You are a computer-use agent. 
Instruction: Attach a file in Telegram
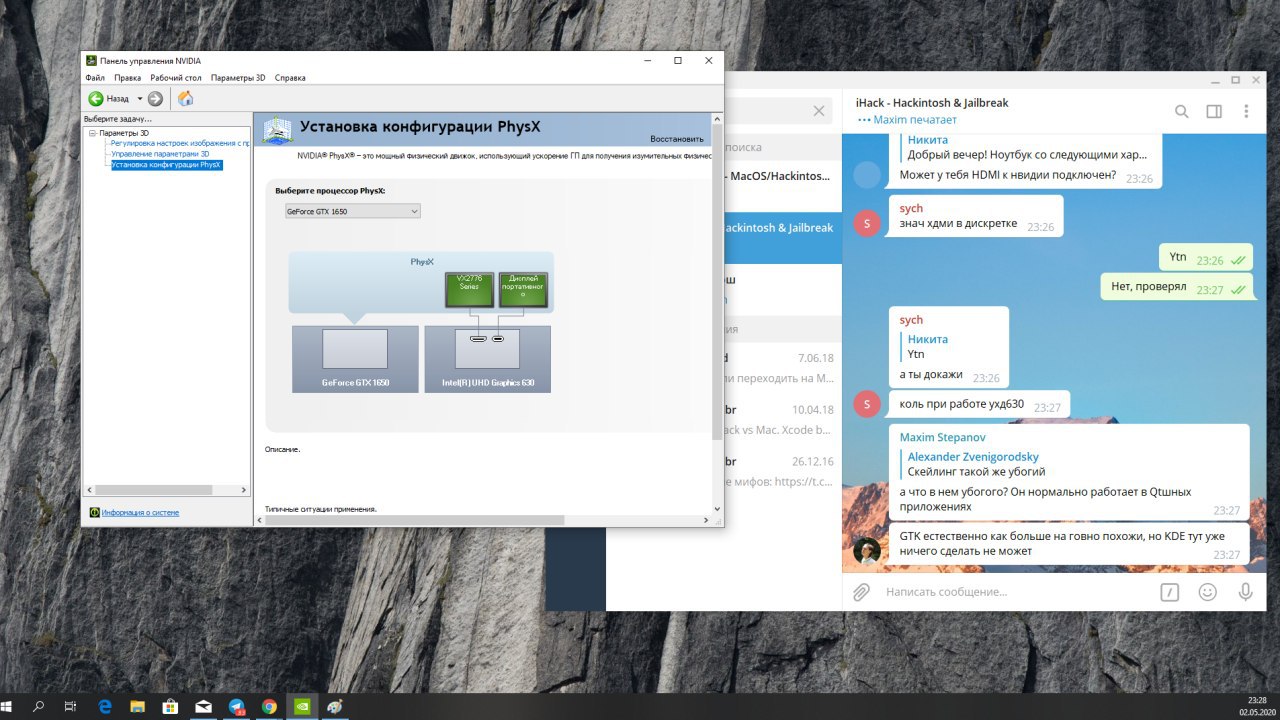pos(861,592)
